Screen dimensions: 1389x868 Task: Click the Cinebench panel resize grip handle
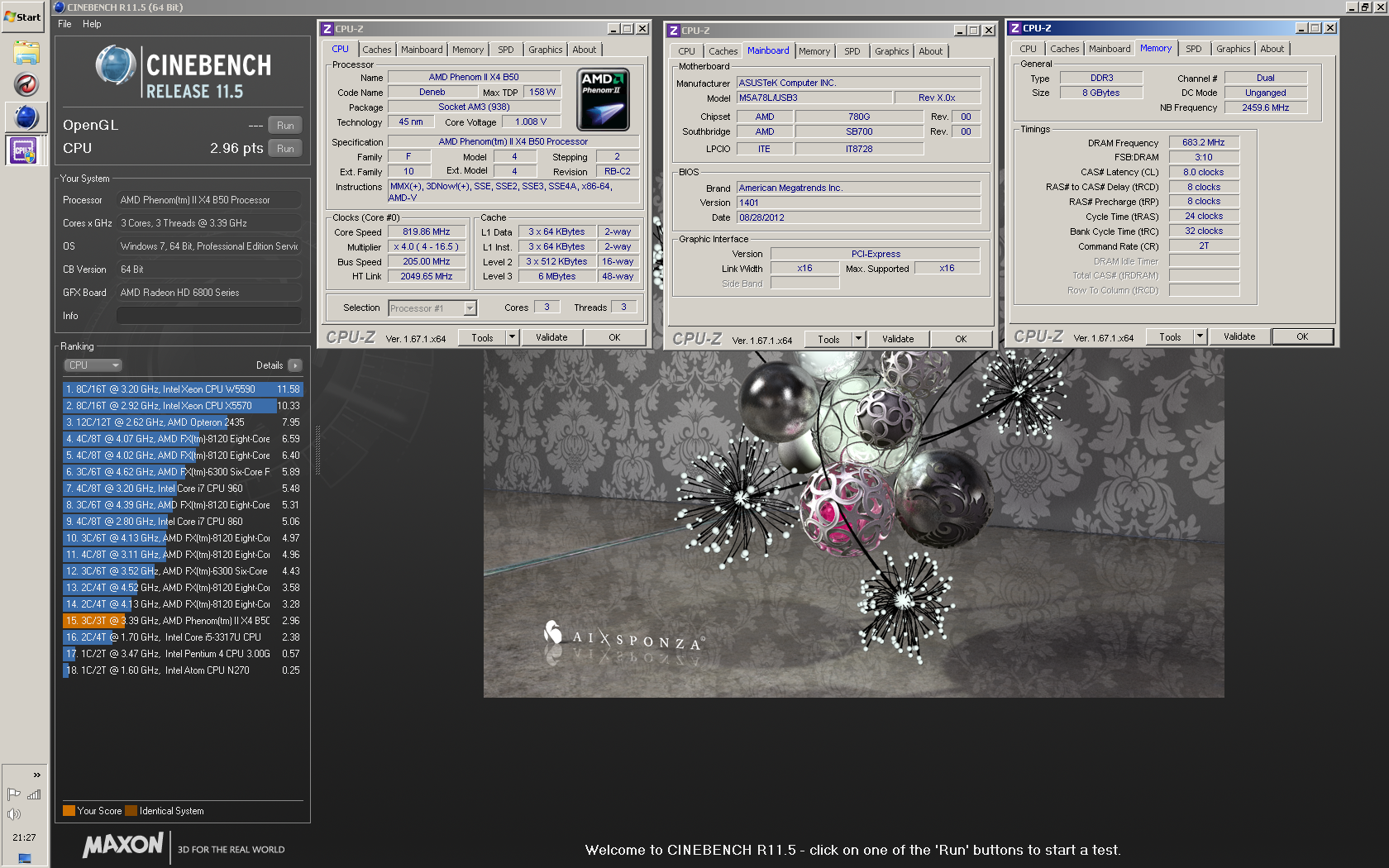pyautogui.click(x=317, y=452)
